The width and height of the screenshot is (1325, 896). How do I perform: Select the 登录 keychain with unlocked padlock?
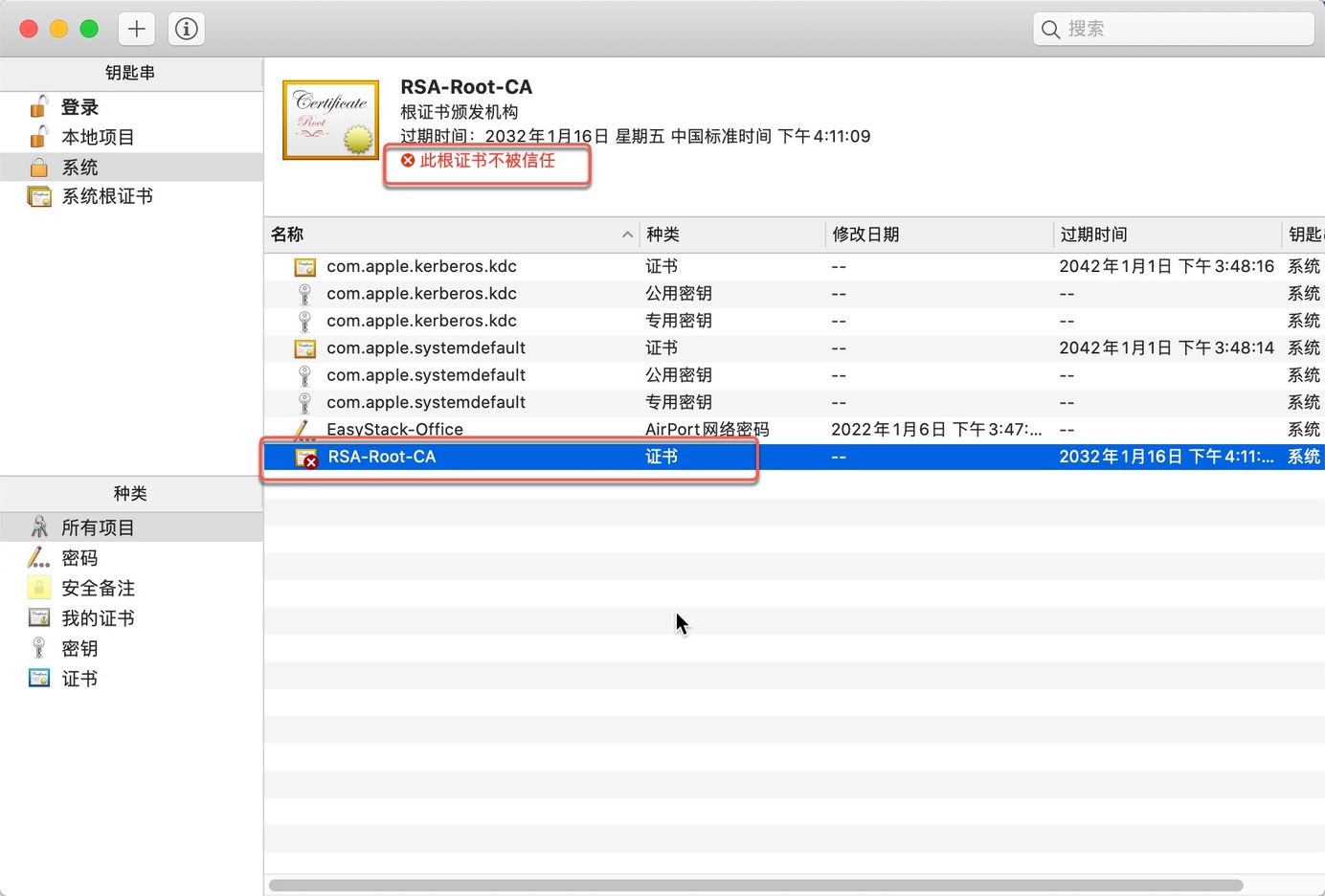79,107
